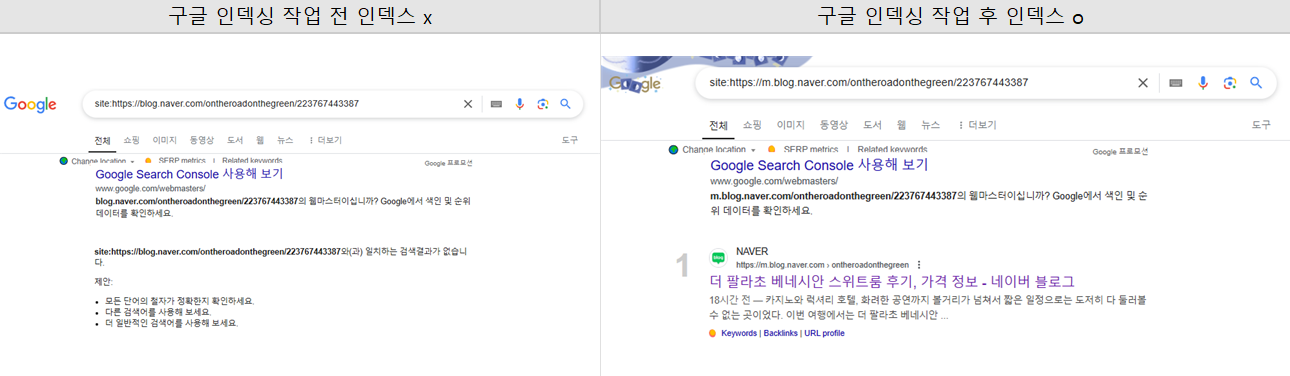Click the '18시간 전' result snippet text
The image size is (1290, 376).
928,307
